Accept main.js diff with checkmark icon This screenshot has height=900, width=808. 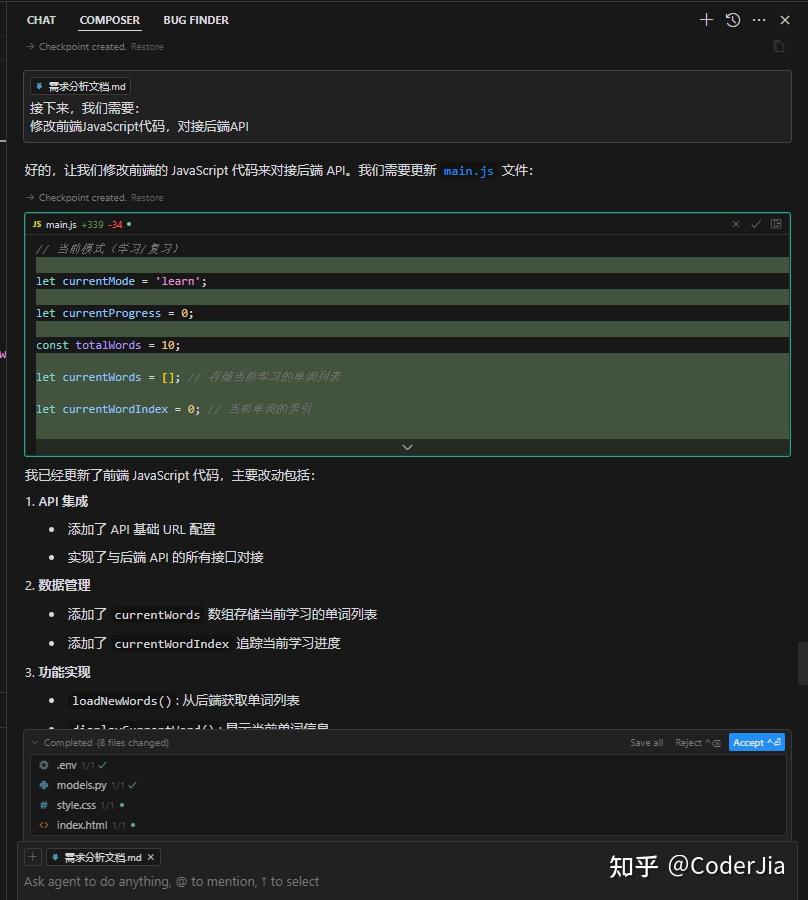(756, 224)
